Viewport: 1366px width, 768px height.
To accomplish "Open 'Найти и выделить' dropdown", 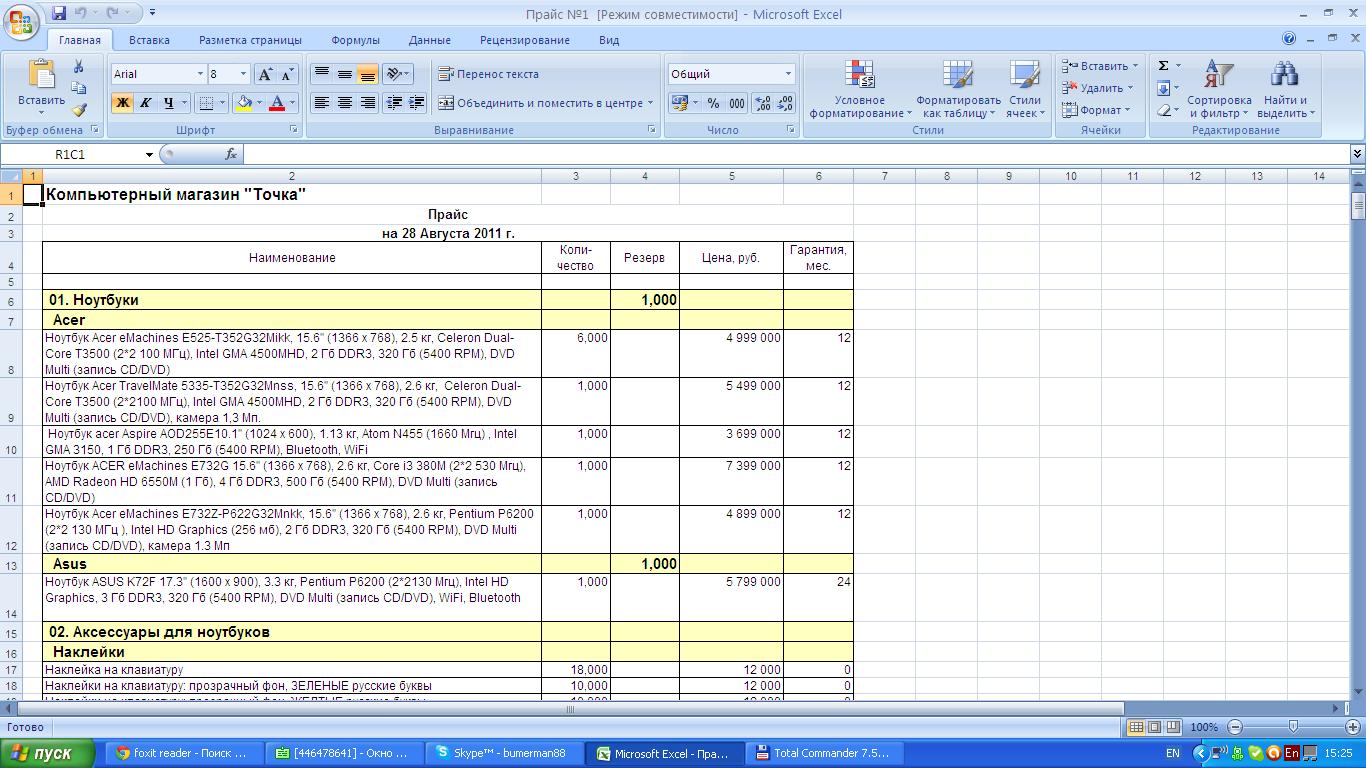I will tap(1285, 89).
